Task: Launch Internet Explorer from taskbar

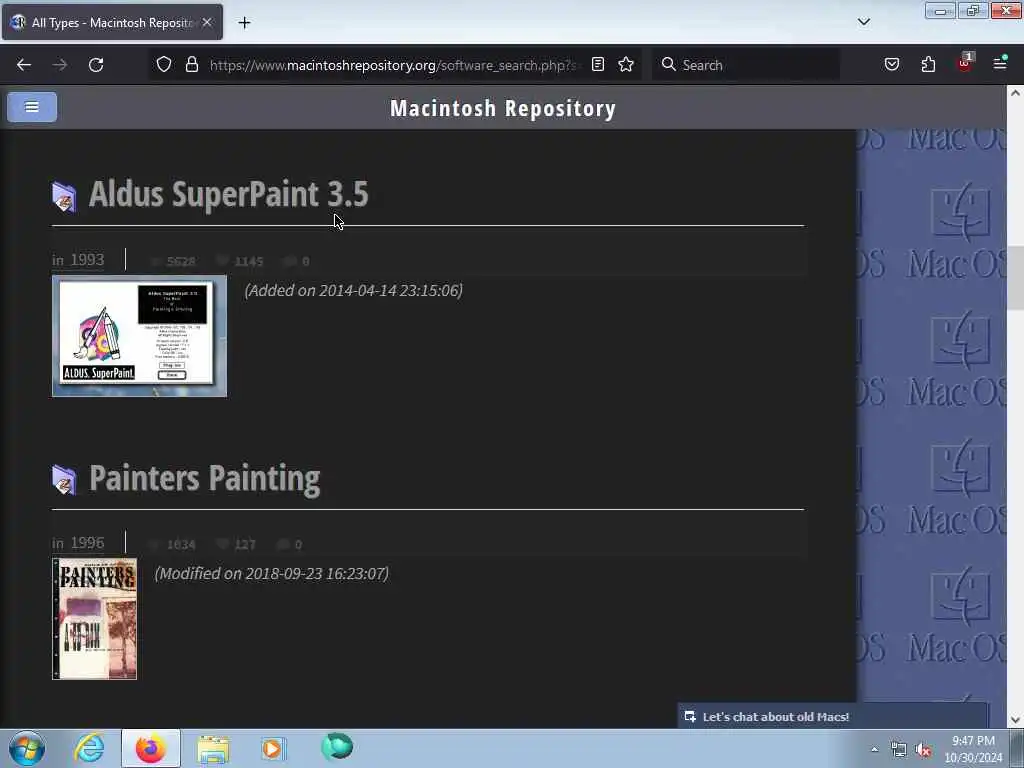Action: coord(89,748)
